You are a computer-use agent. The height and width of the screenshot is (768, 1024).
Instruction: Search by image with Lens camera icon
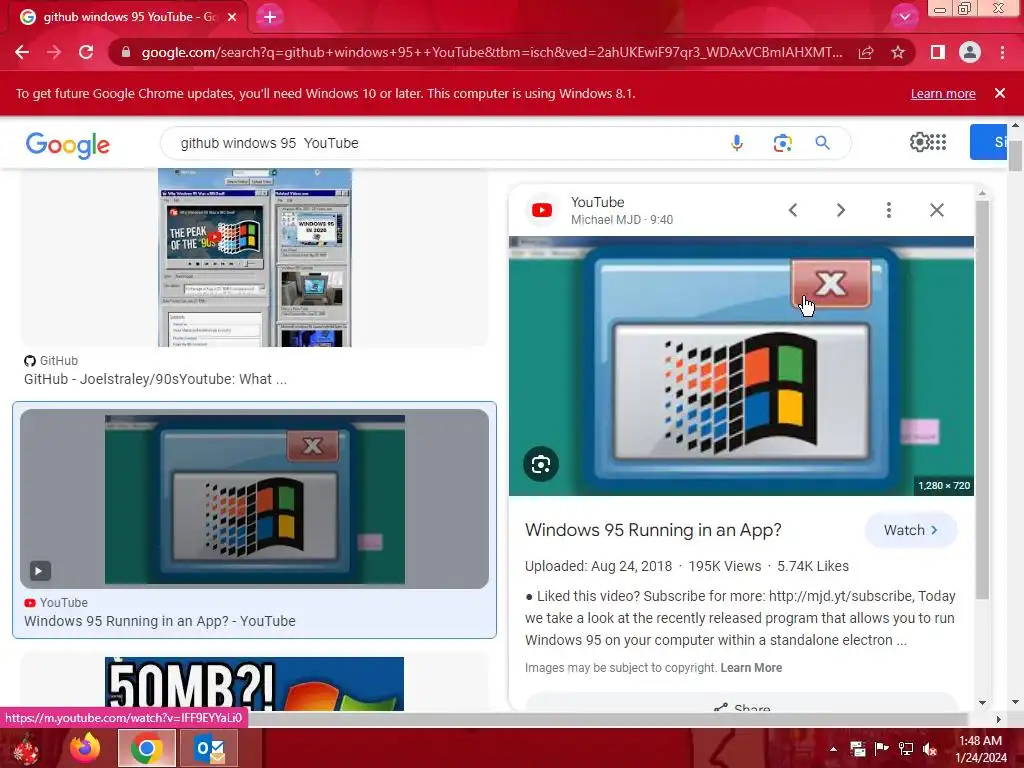(x=782, y=143)
